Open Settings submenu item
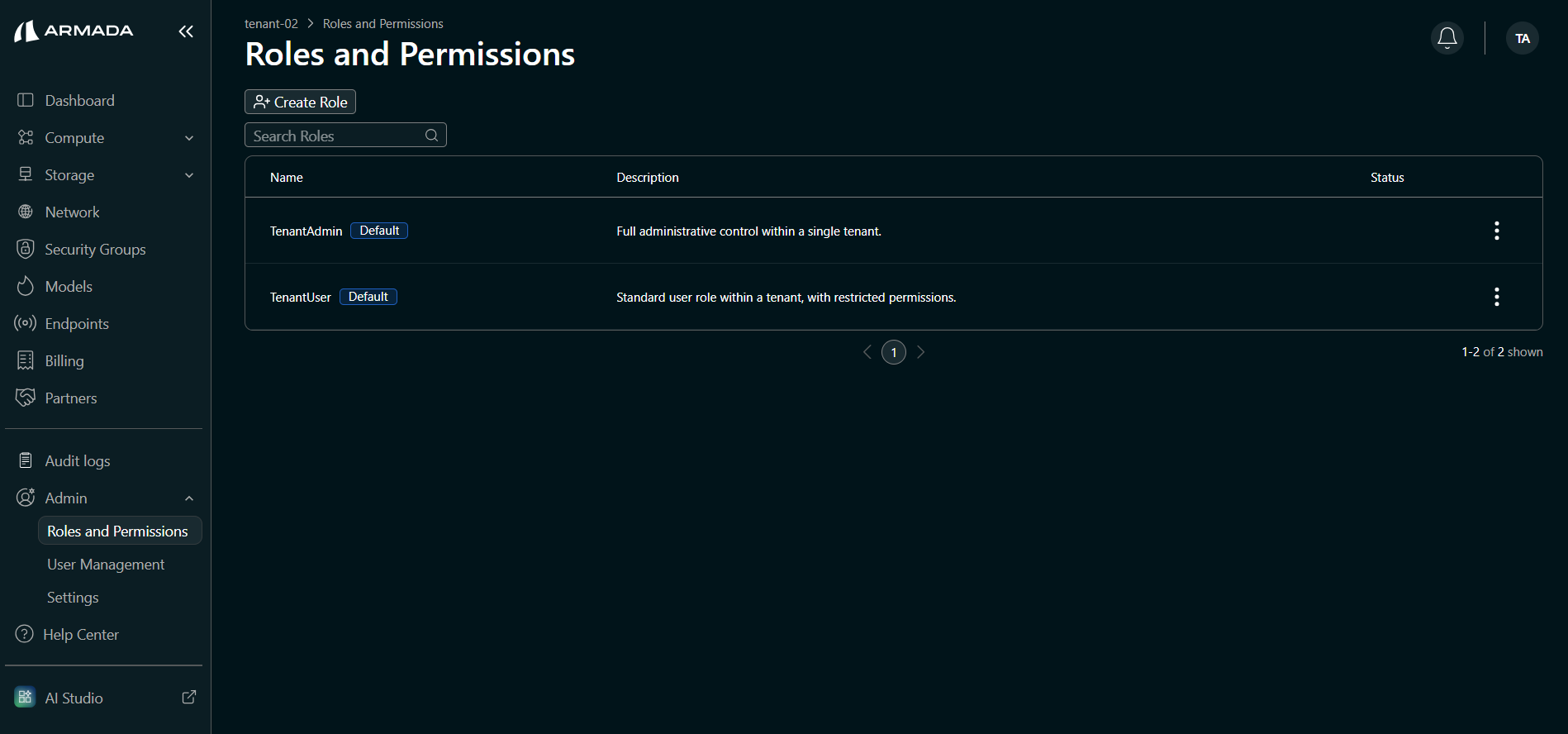The width and height of the screenshot is (1568, 734). point(73,597)
